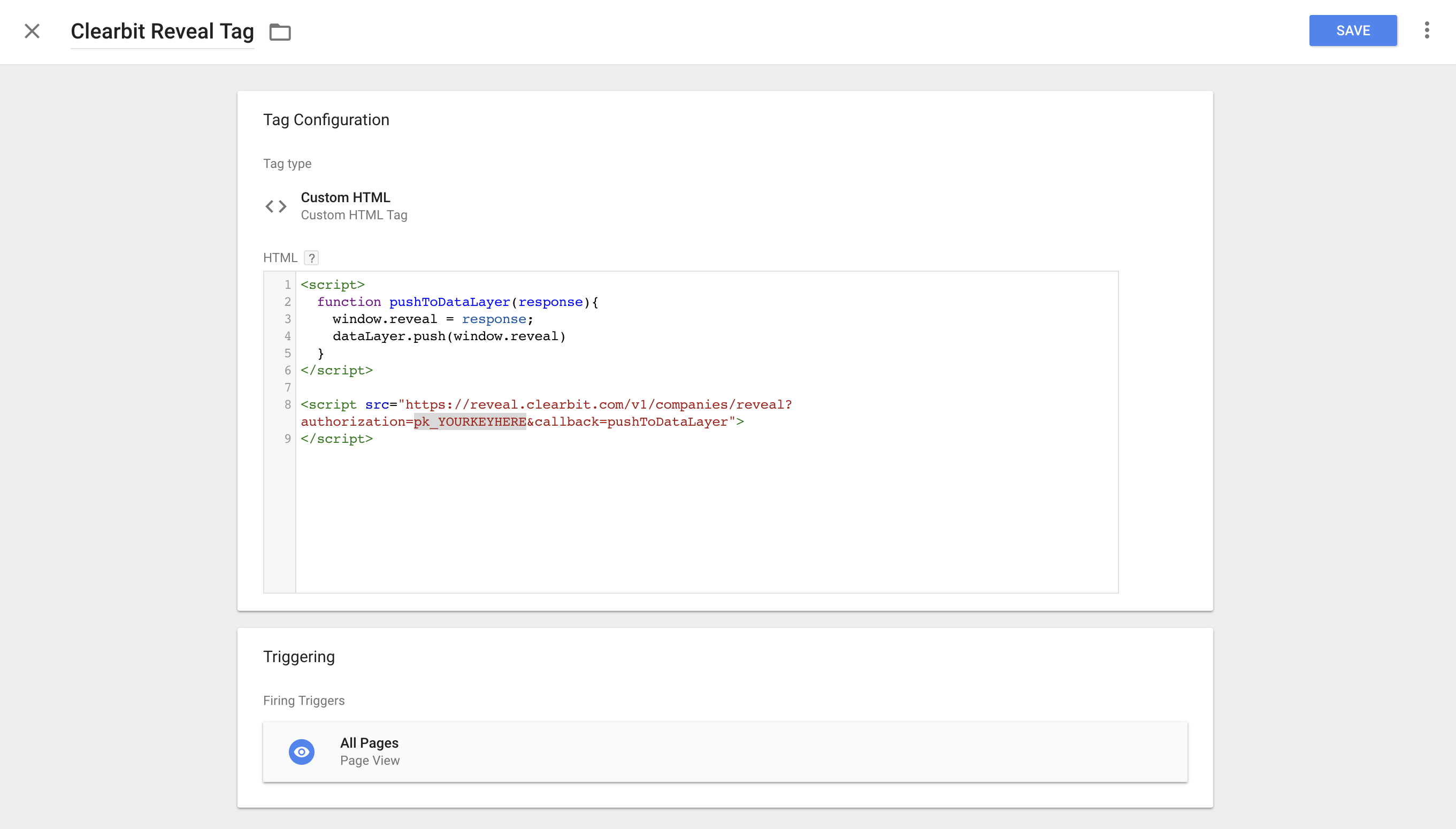Click the Page View trigger type text
This screenshot has height=829, width=1456.
pyautogui.click(x=370, y=761)
